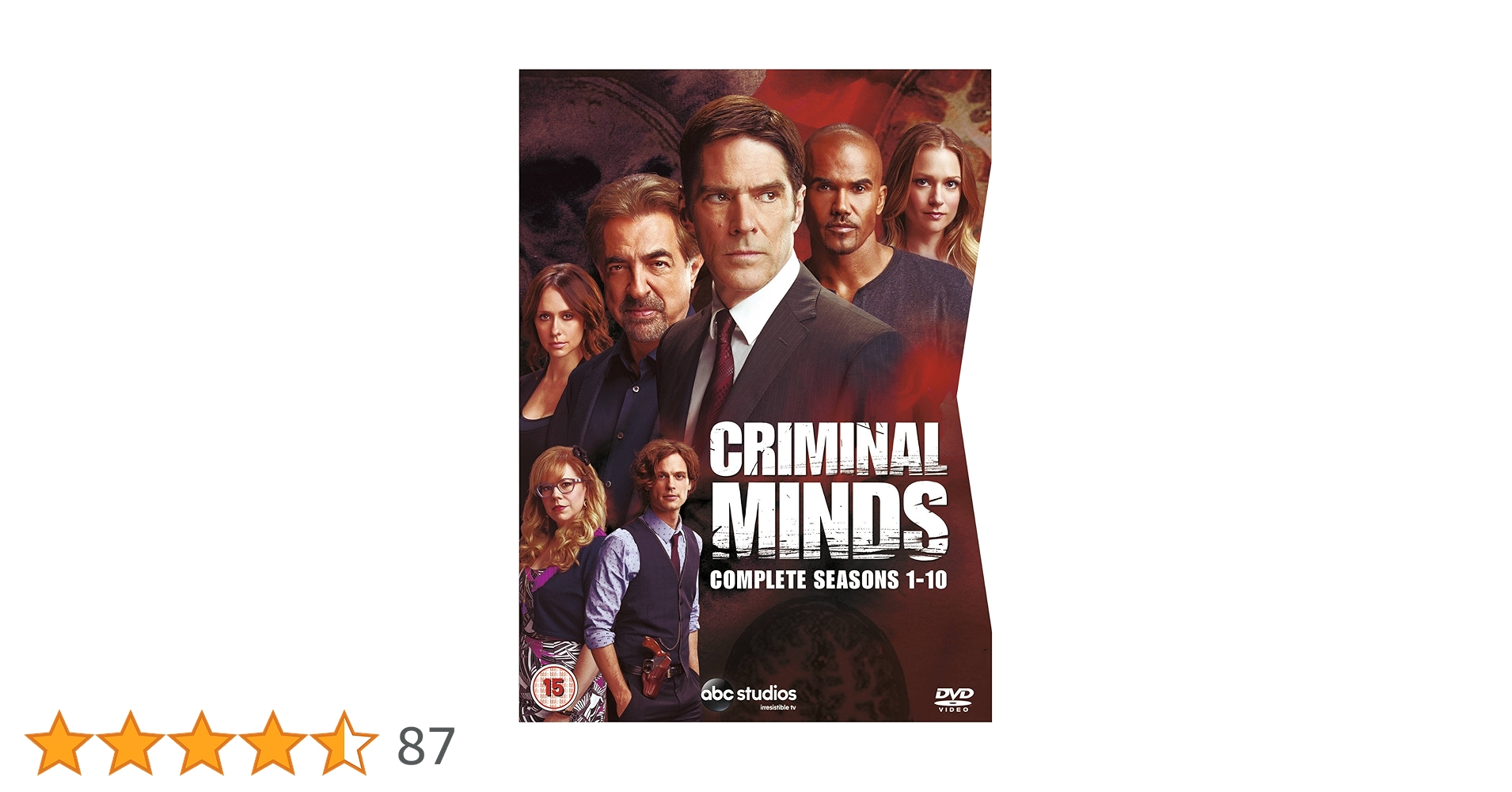The width and height of the screenshot is (1512, 792).
Task: Click the MINDS title word on cover
Action: (829, 519)
